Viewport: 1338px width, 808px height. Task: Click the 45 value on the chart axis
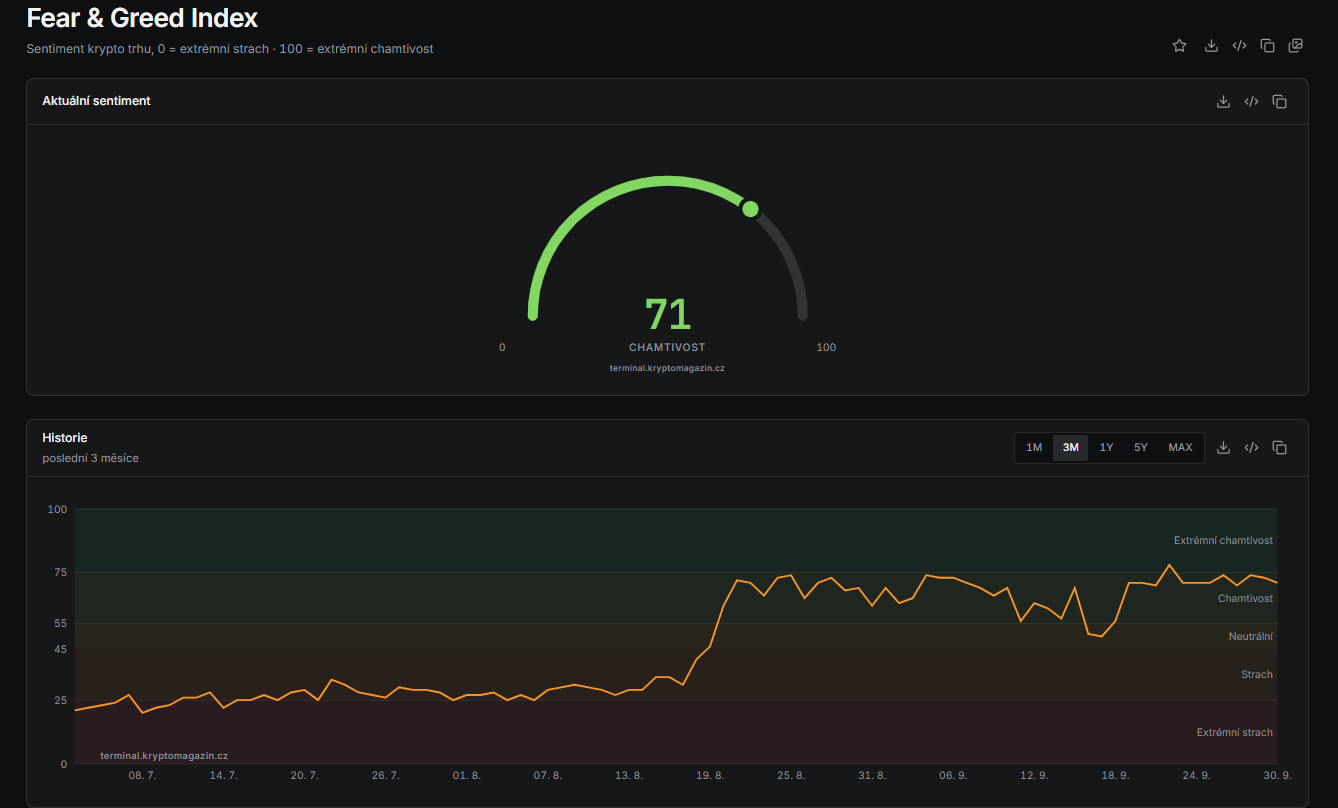pyautogui.click(x=60, y=649)
